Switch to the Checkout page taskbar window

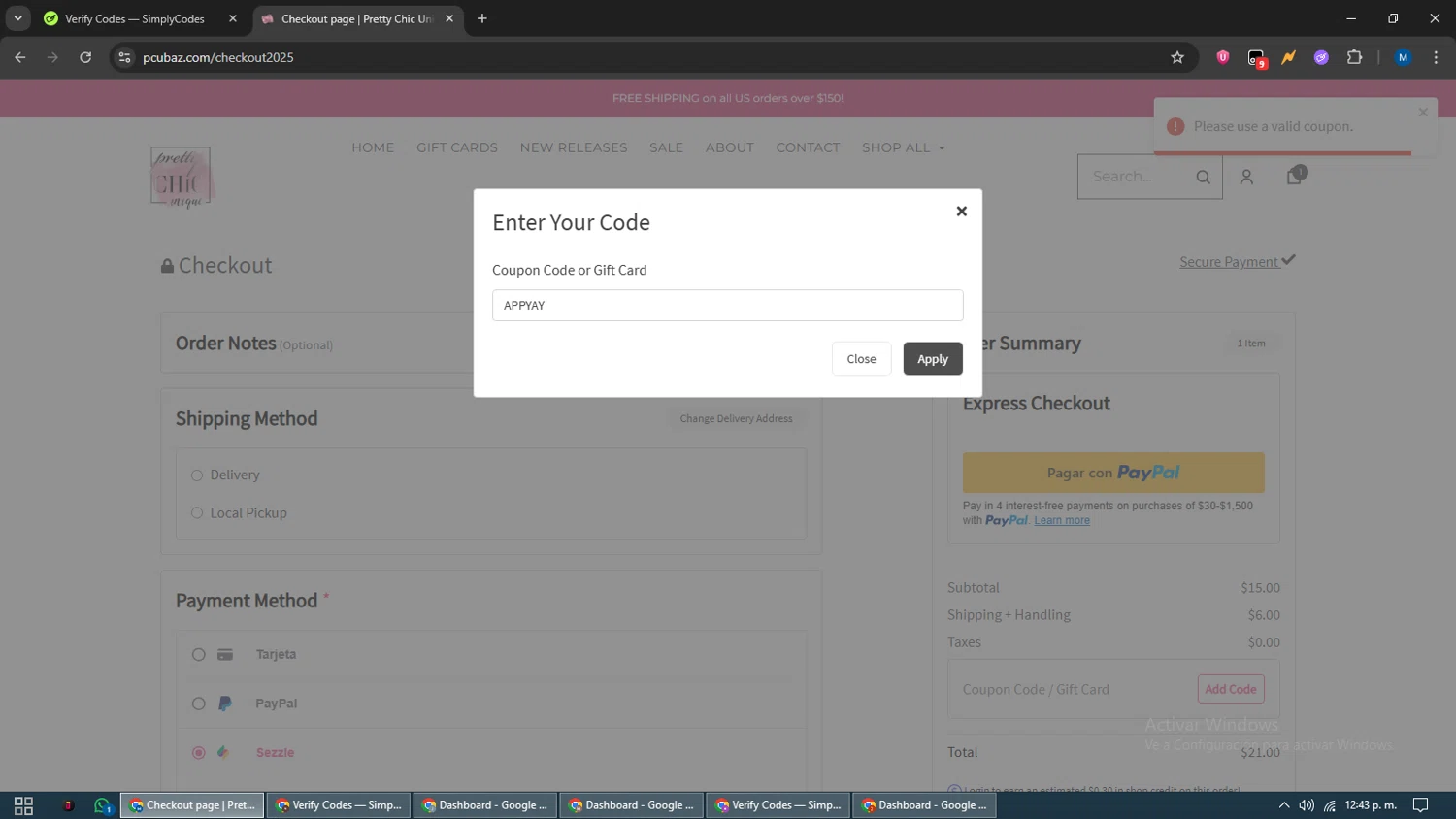pyautogui.click(x=192, y=805)
